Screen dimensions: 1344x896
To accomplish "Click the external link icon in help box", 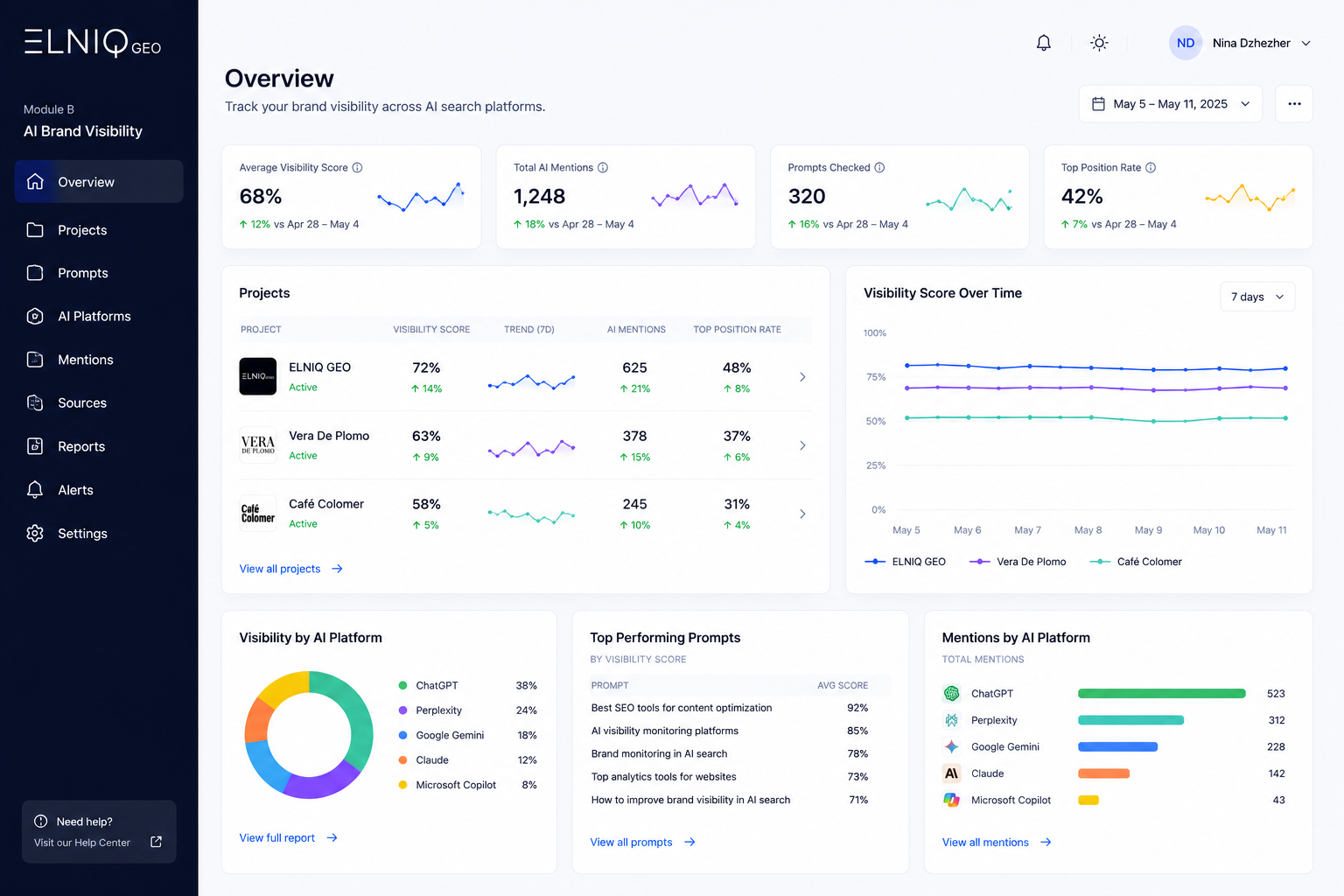I will 157,842.
